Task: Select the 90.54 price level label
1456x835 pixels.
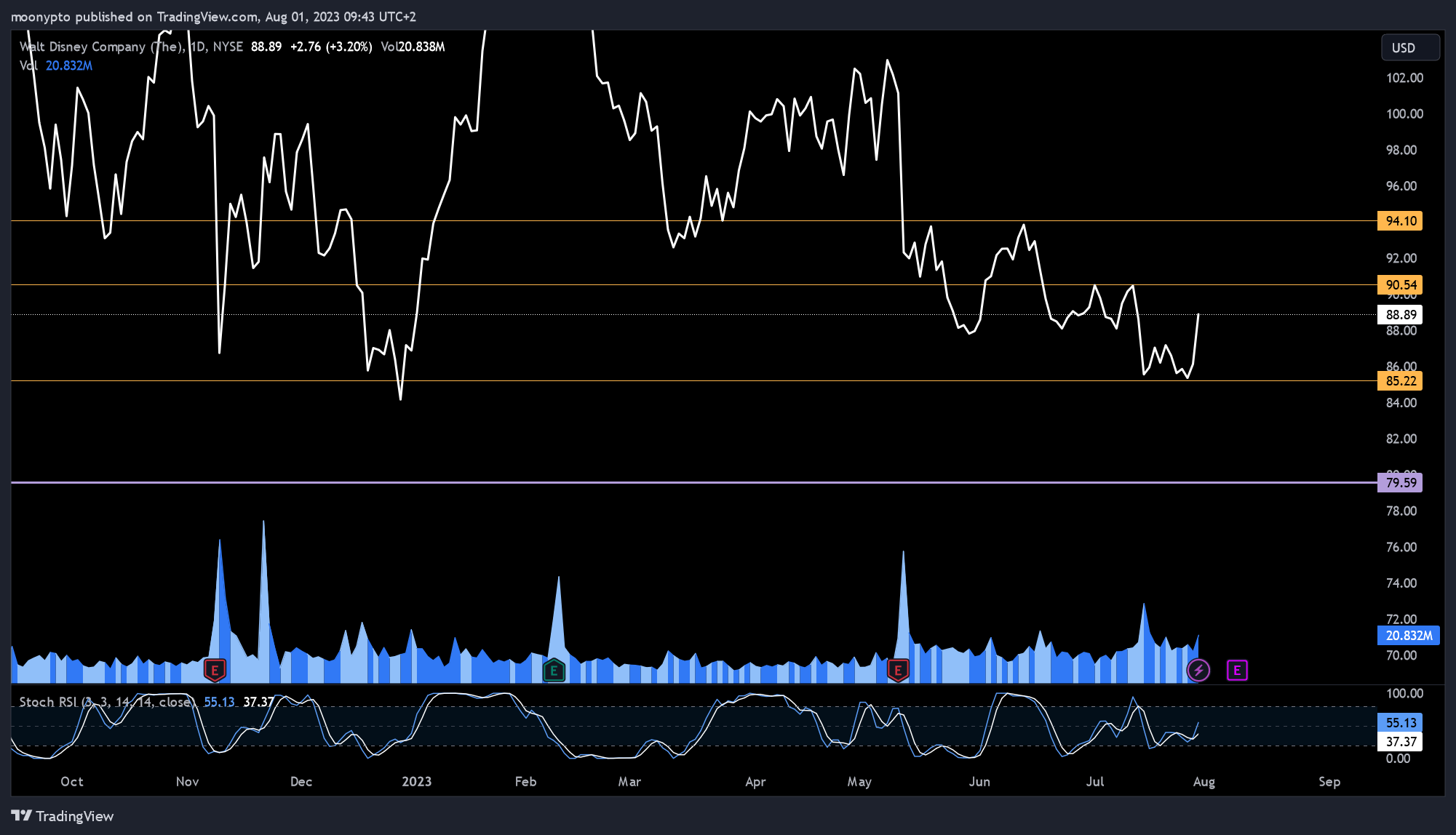Action: 1400,285
